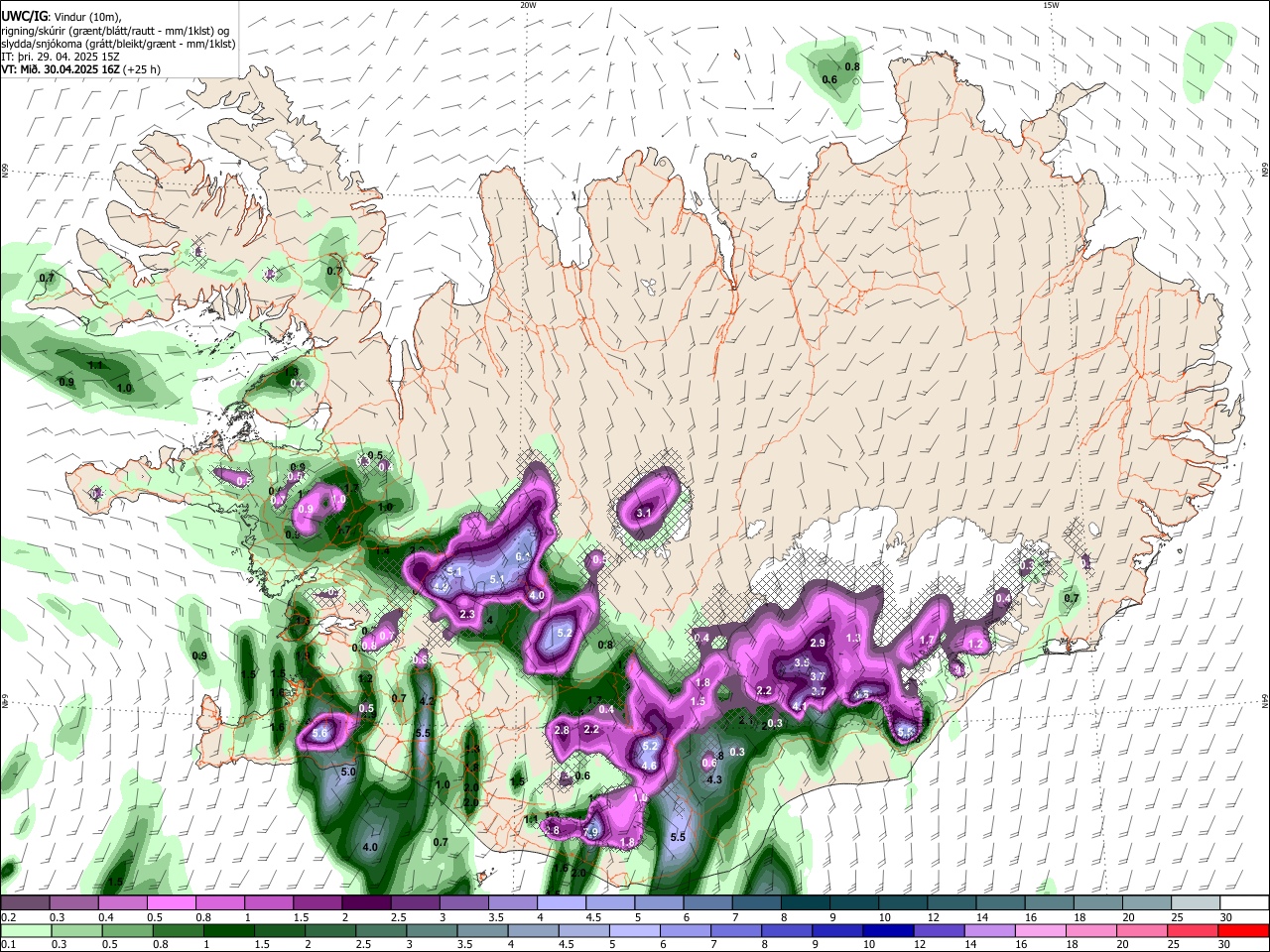1270x952 pixels.
Task: Click the "2.9" snowfall value on the map
Action: (x=819, y=644)
